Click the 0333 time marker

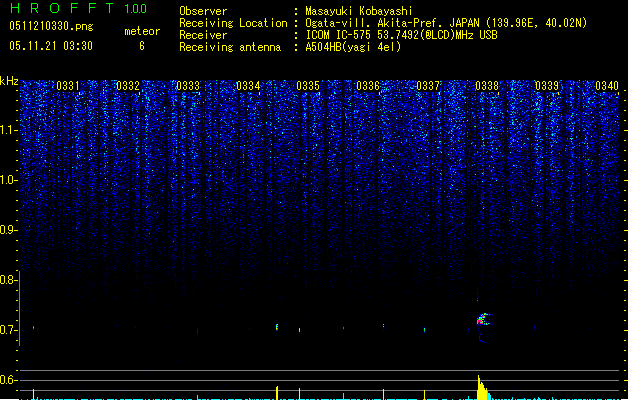(x=188, y=86)
